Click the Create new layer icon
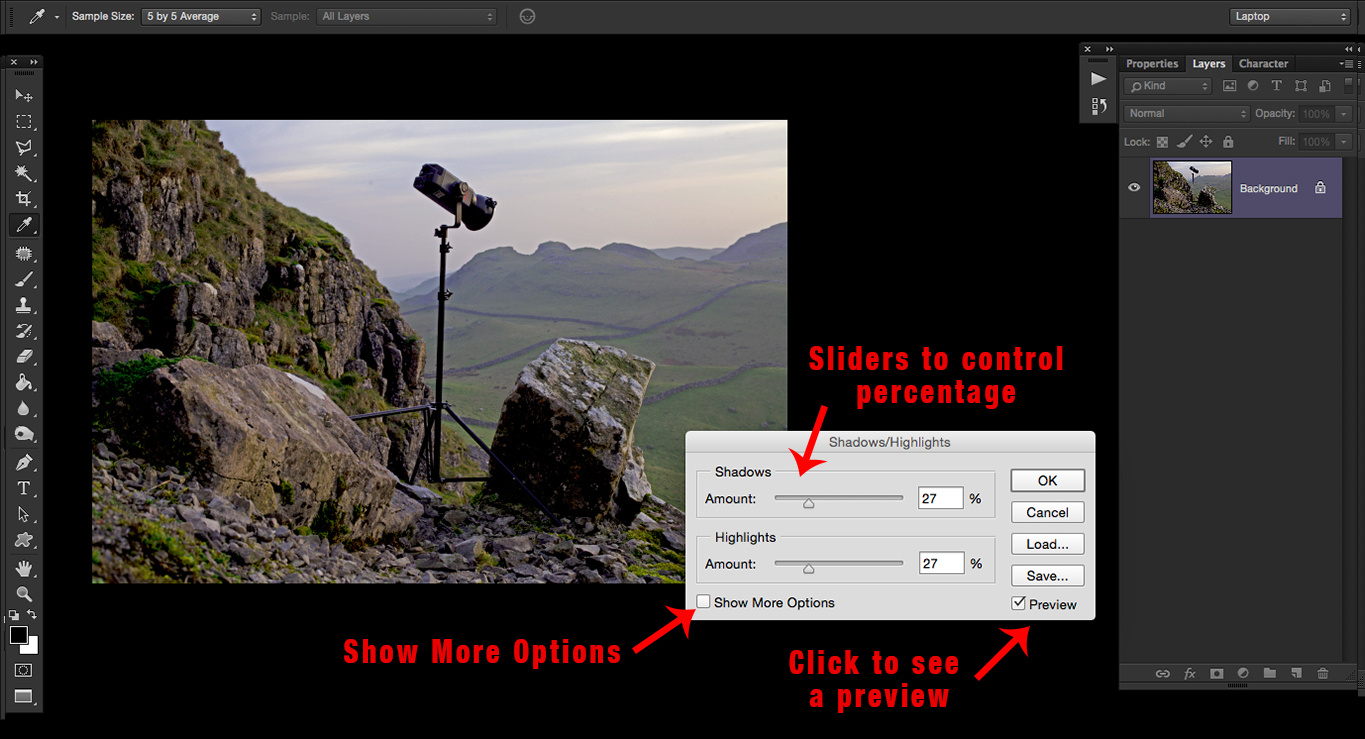Image resolution: width=1365 pixels, height=739 pixels. 1296,674
